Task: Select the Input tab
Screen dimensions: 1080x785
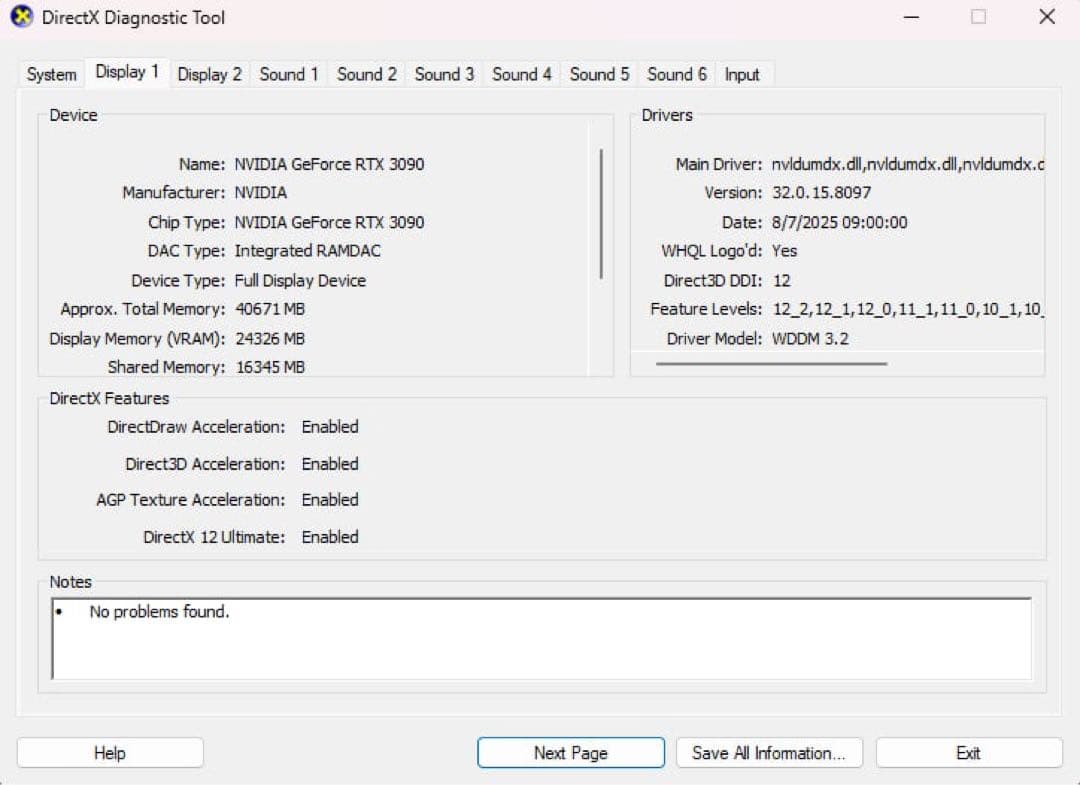Action: tap(743, 73)
